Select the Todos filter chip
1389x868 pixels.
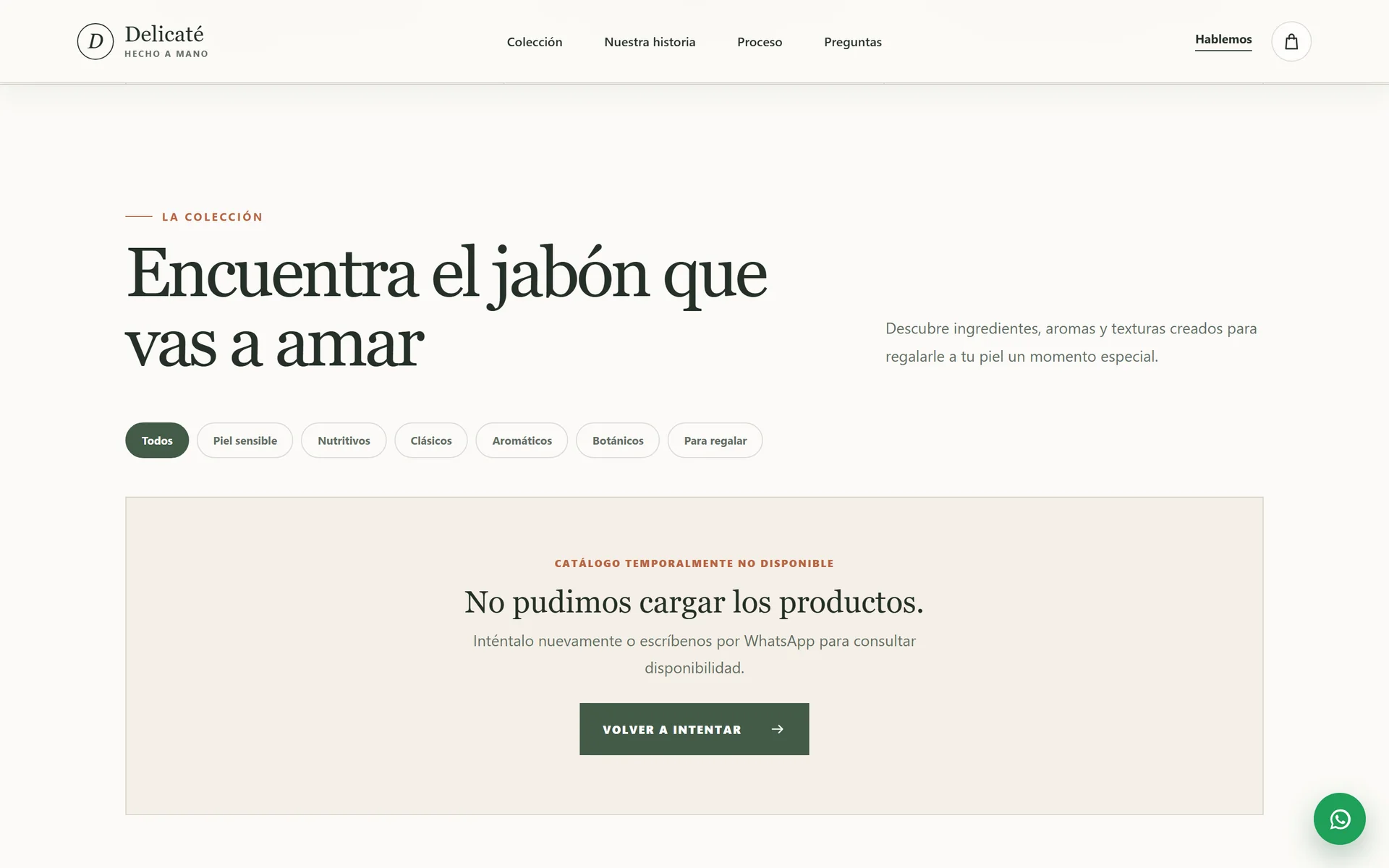(x=157, y=441)
